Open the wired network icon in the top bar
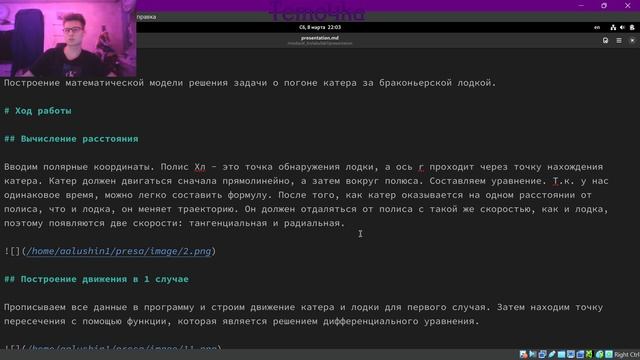 click(613, 27)
